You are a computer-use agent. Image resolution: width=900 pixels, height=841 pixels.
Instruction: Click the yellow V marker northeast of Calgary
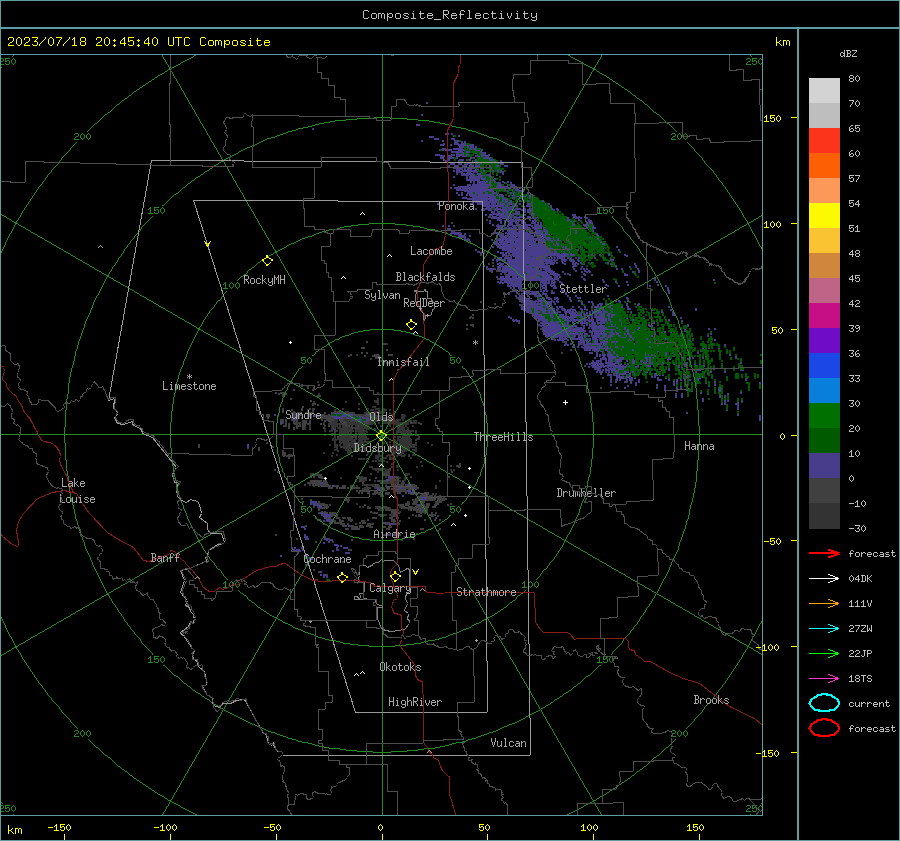(x=416, y=572)
